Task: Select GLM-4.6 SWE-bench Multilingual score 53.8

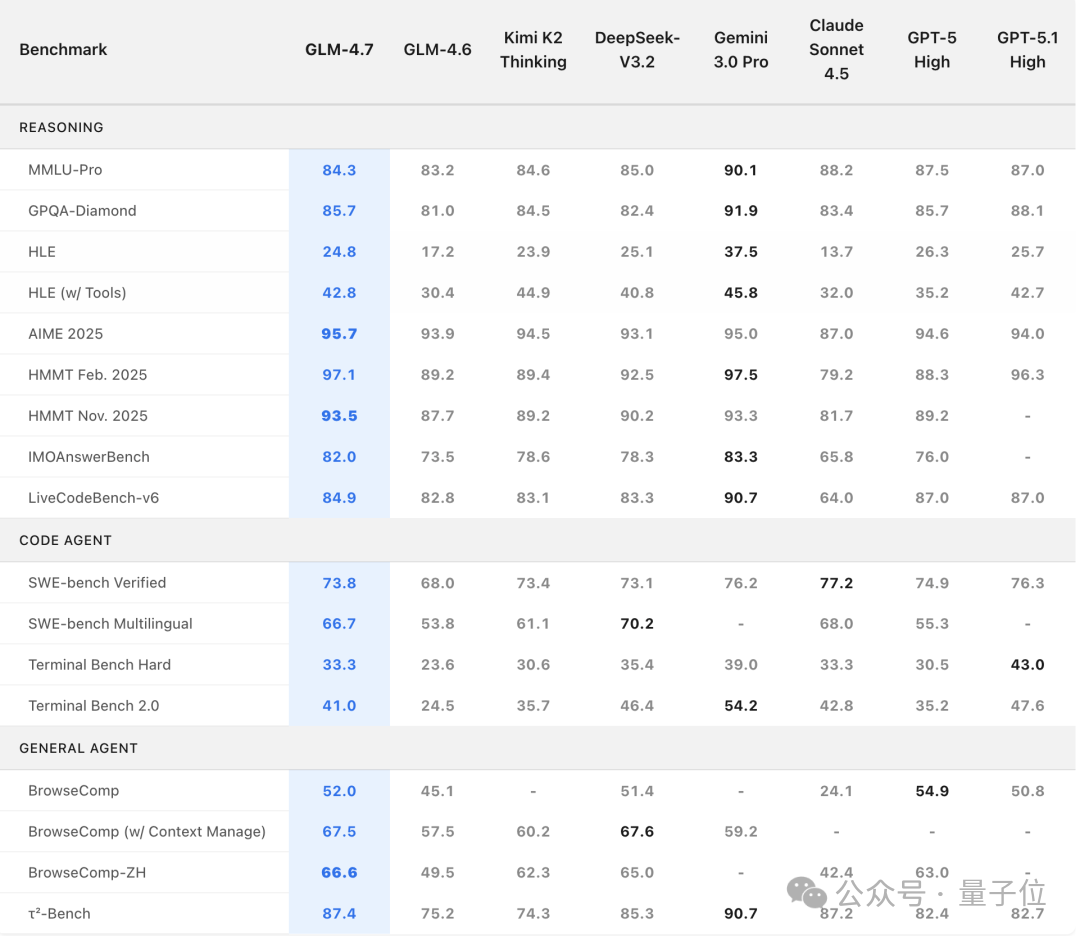Action: pyautogui.click(x=437, y=624)
